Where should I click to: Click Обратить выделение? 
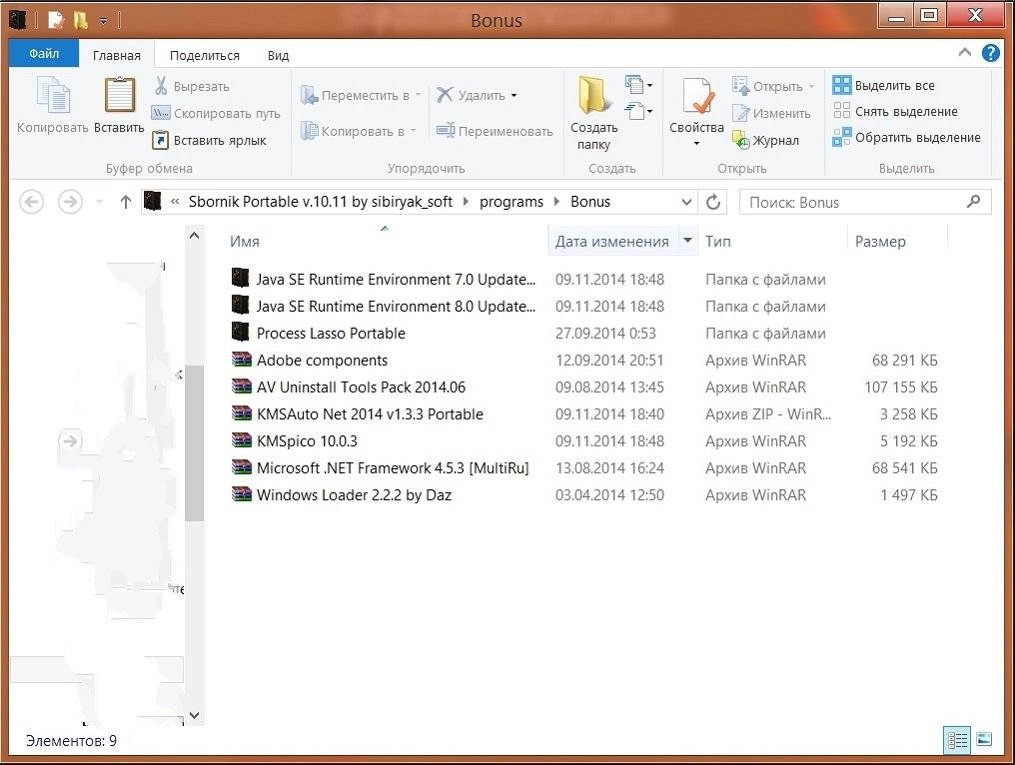(906, 137)
